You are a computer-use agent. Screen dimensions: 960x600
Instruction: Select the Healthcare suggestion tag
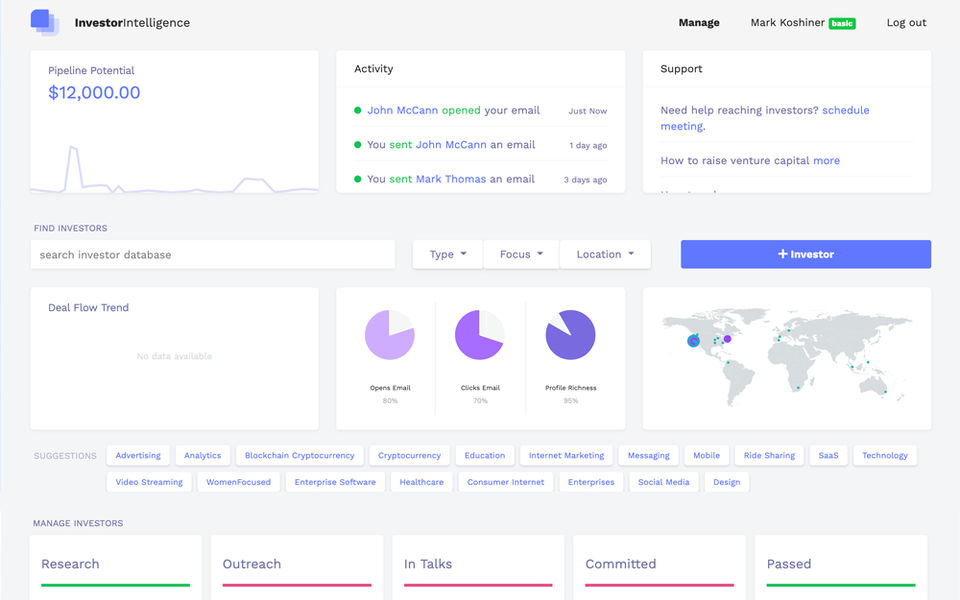421,482
